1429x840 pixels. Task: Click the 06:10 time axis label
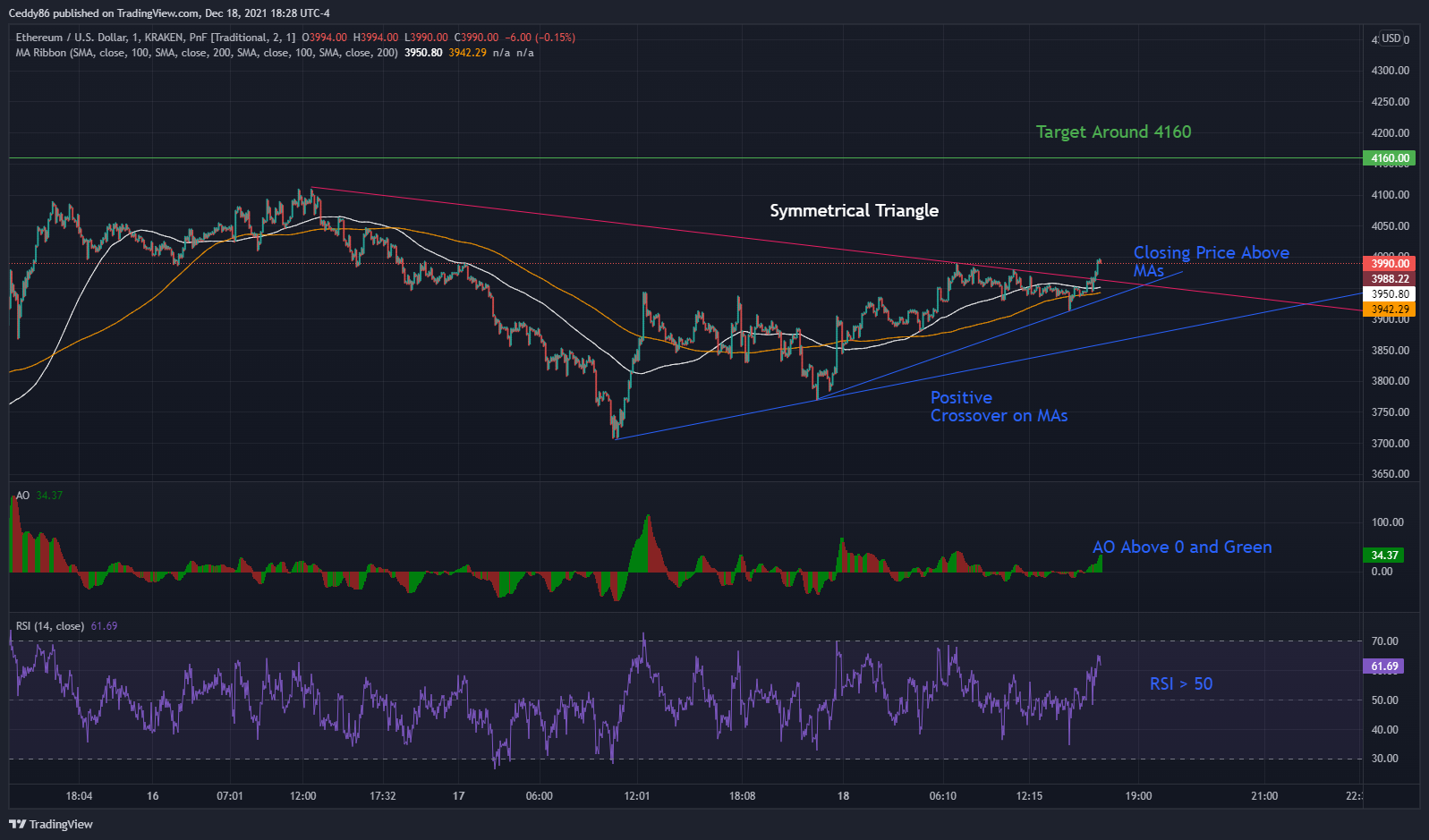pyautogui.click(x=943, y=796)
